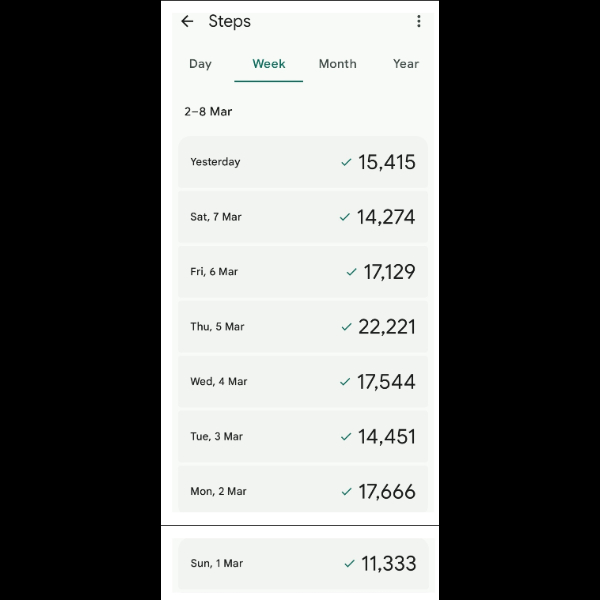Screen dimensions: 600x600
Task: Click the checkmark for Sun, 1 Mar
Action: (x=349, y=564)
